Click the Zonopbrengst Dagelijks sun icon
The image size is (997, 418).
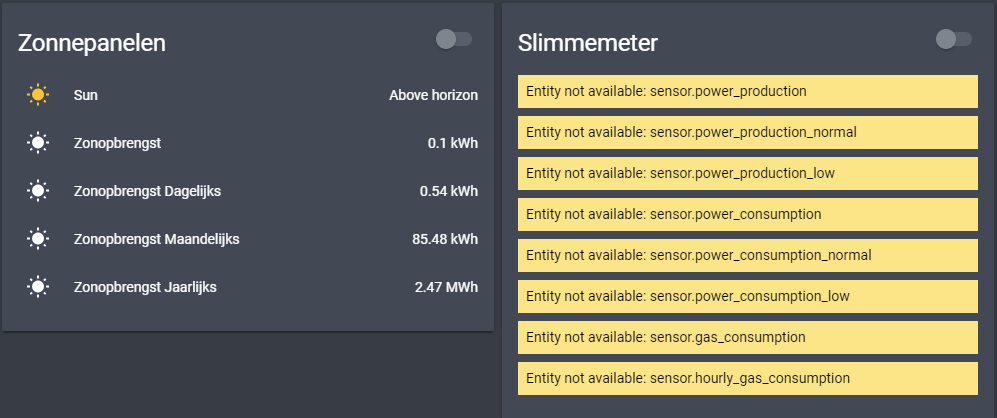point(38,191)
